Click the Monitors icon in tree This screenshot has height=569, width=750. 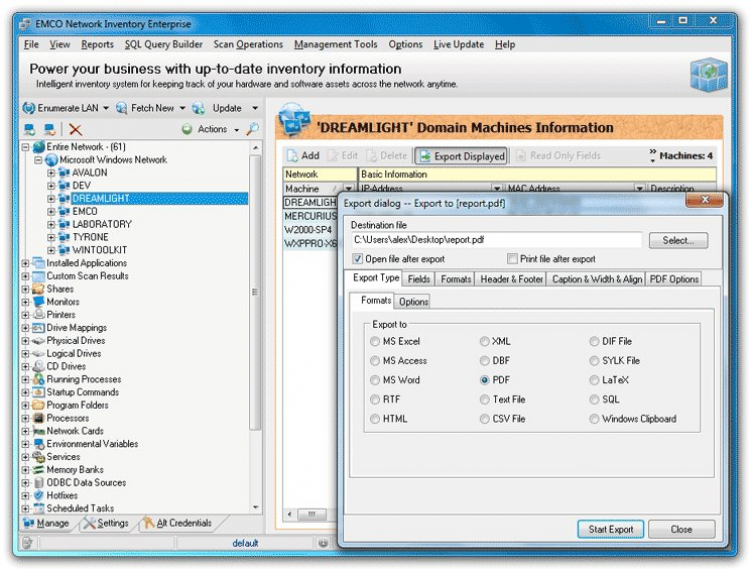point(38,302)
